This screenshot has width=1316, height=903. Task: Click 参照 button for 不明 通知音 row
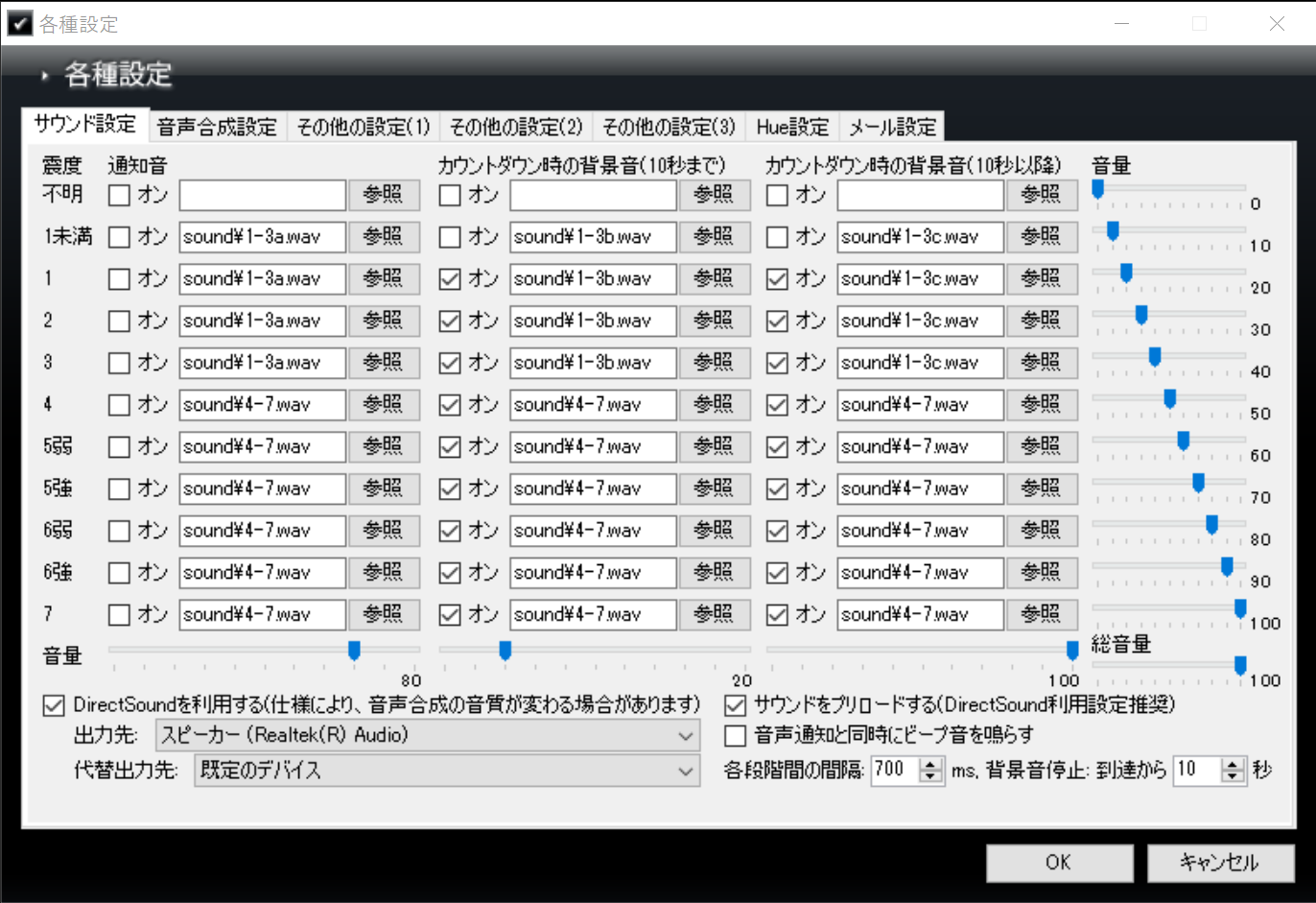[384, 195]
